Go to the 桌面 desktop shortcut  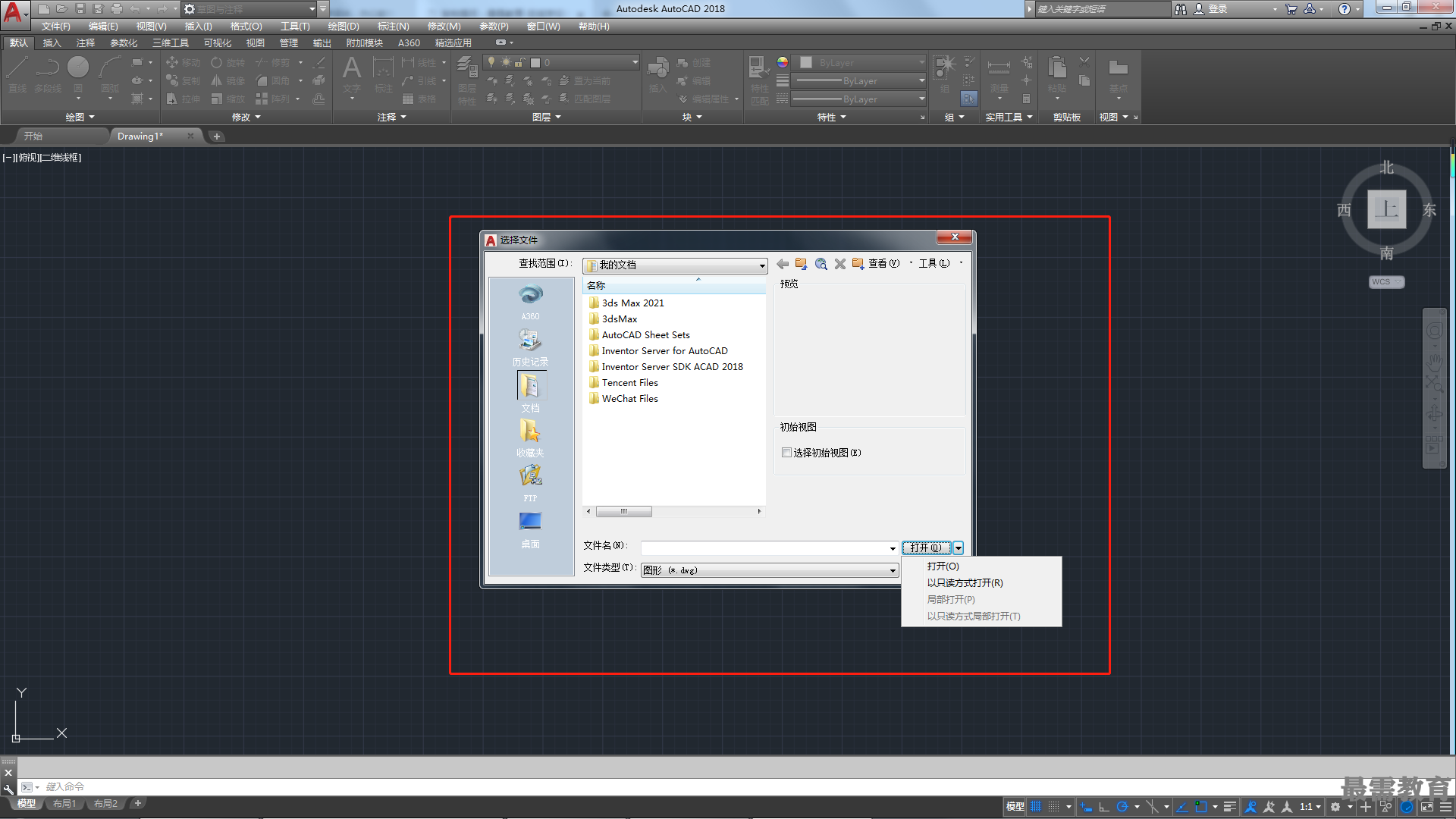[x=530, y=529]
